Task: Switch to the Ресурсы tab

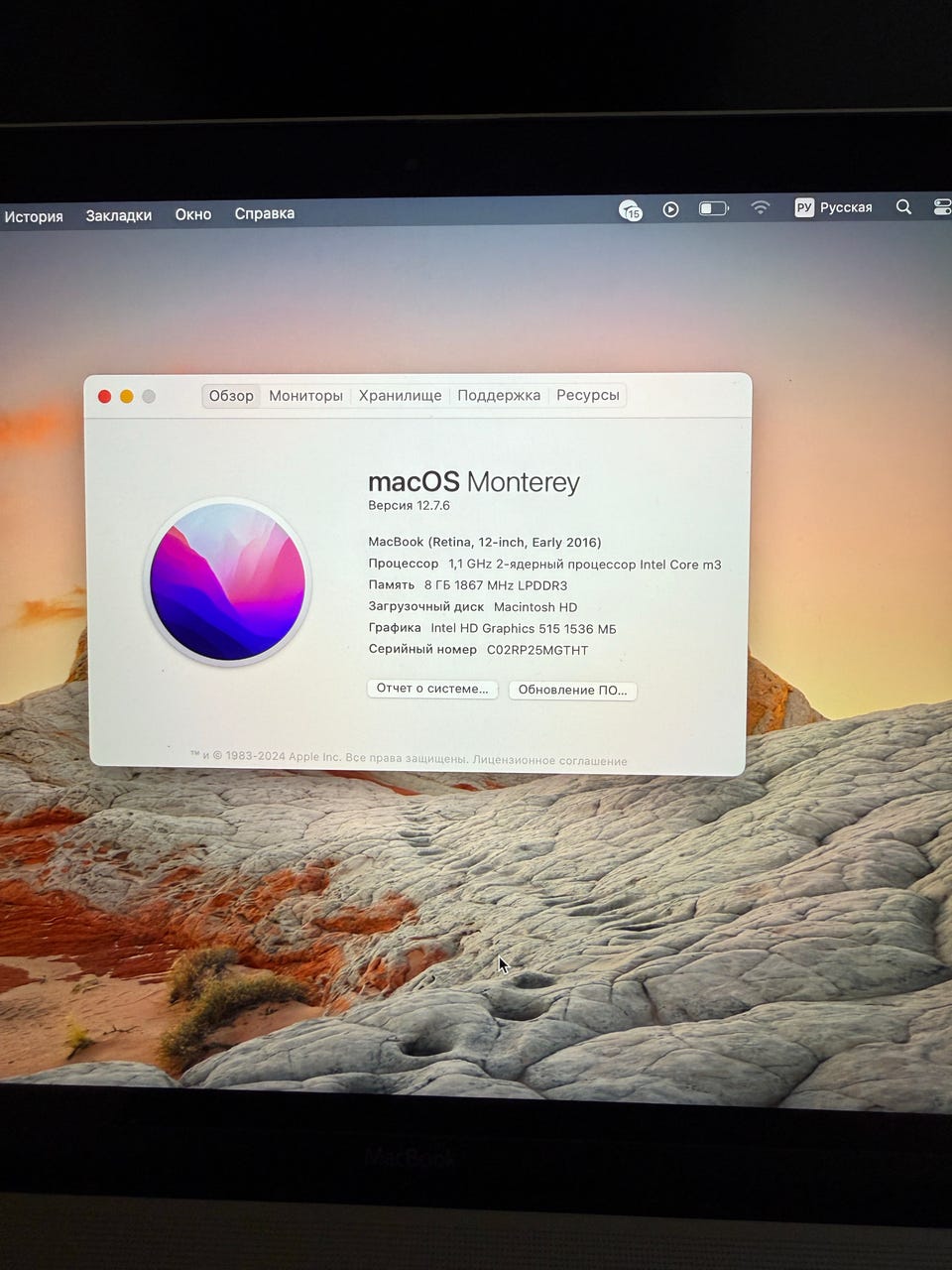Action: (588, 395)
